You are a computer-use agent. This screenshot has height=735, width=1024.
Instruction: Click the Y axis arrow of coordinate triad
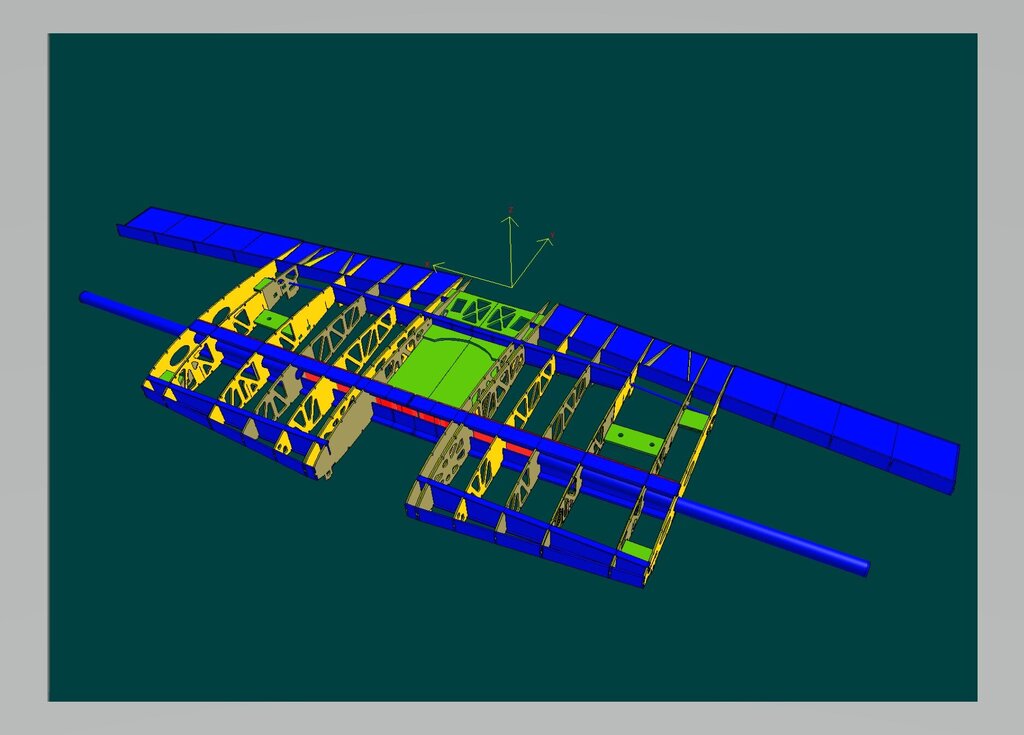[548, 240]
